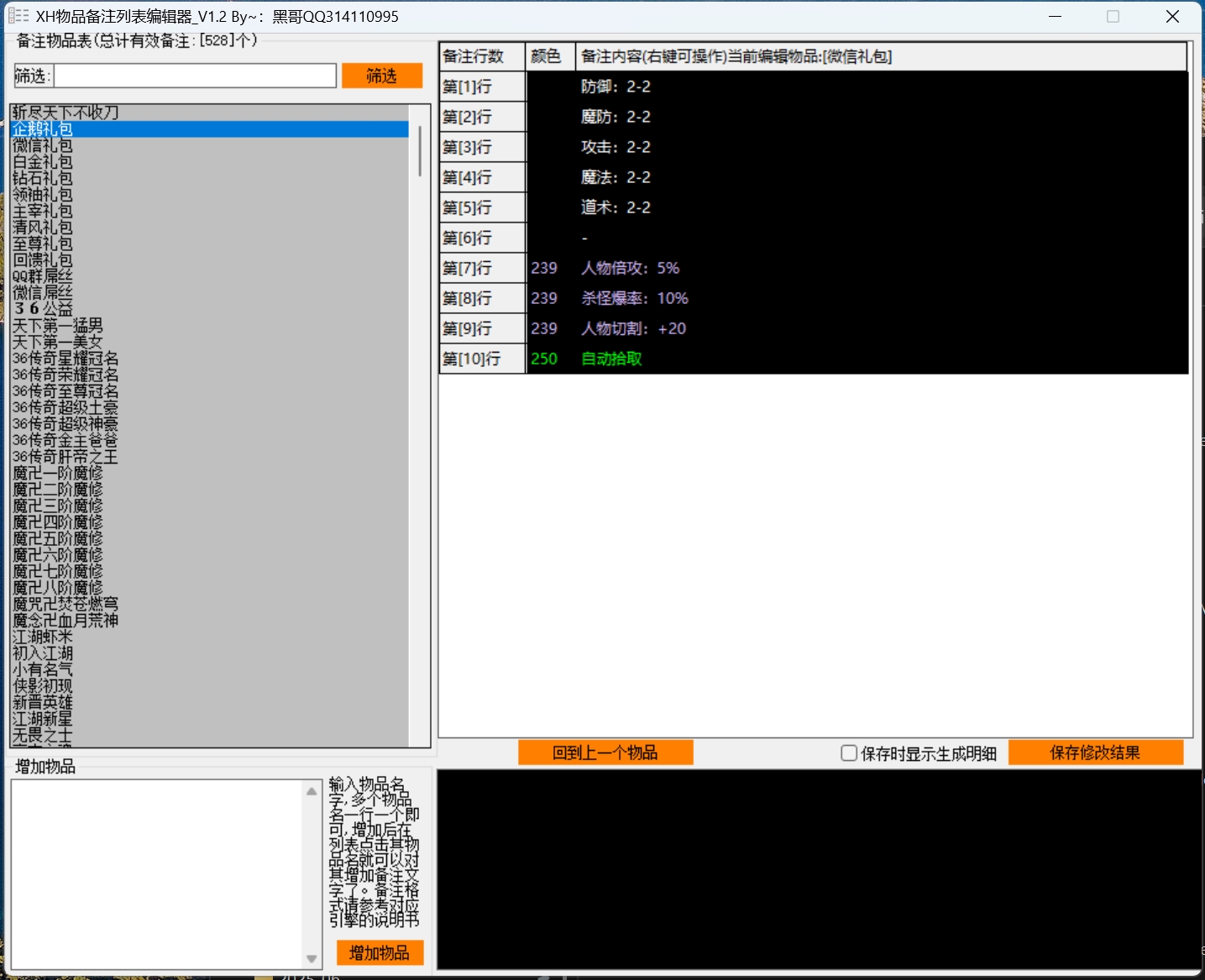Click the down arrow of 增加物品 textbox scrollbar
The height and width of the screenshot is (980, 1205).
pos(312,958)
